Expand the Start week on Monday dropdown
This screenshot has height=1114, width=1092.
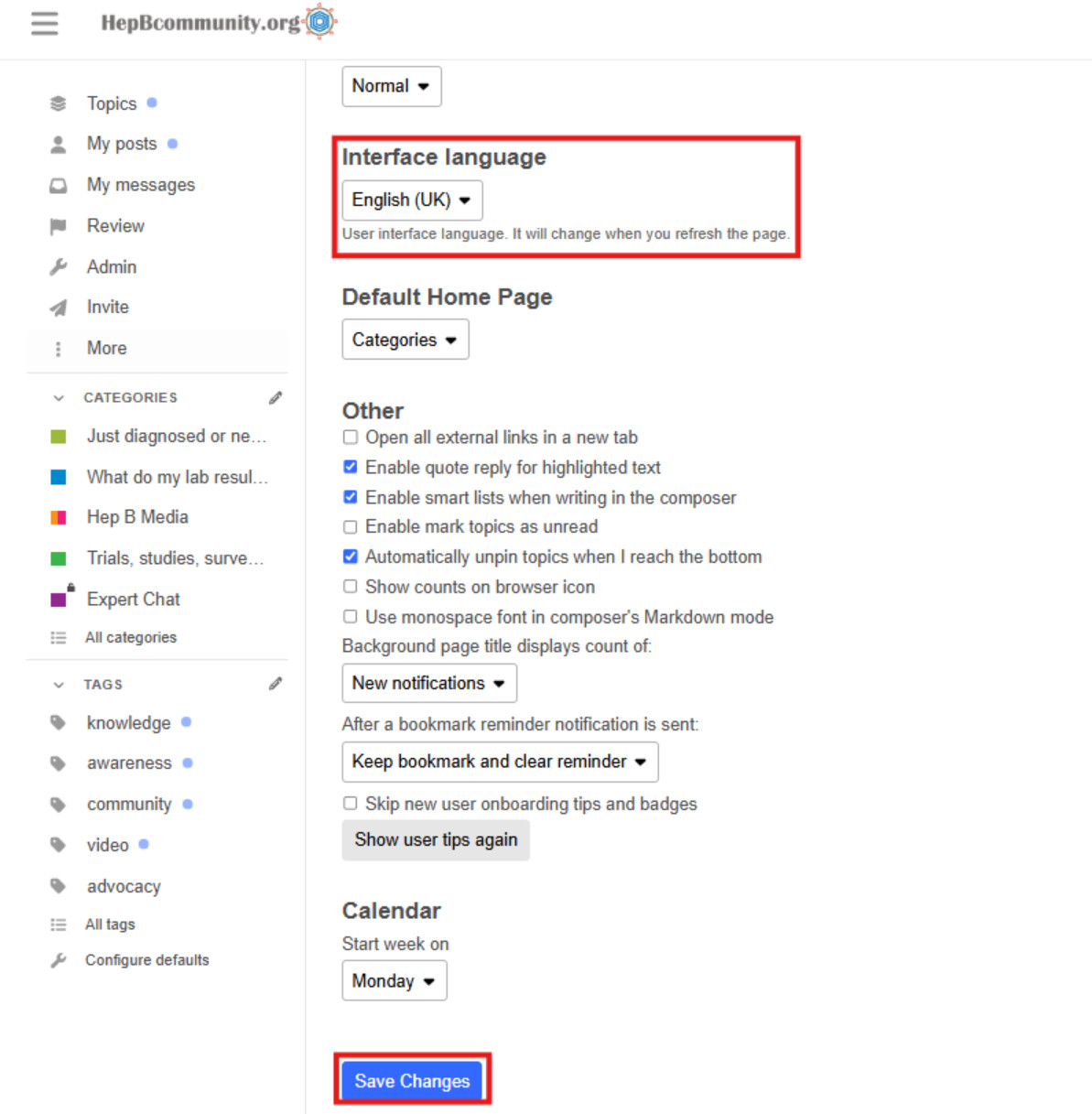[x=394, y=980]
